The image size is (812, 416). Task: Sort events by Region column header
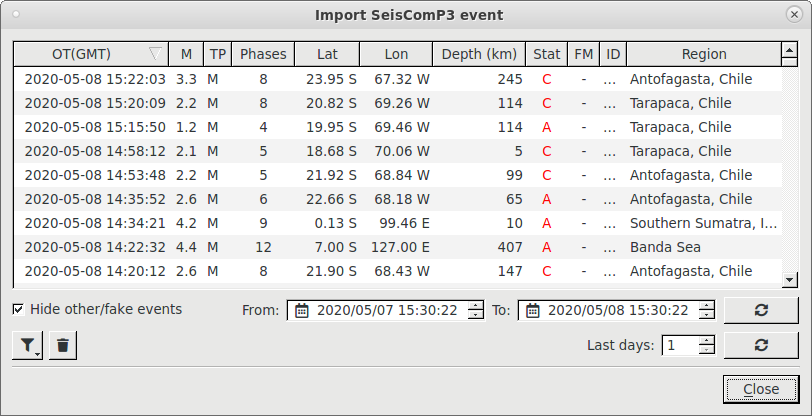[704, 54]
